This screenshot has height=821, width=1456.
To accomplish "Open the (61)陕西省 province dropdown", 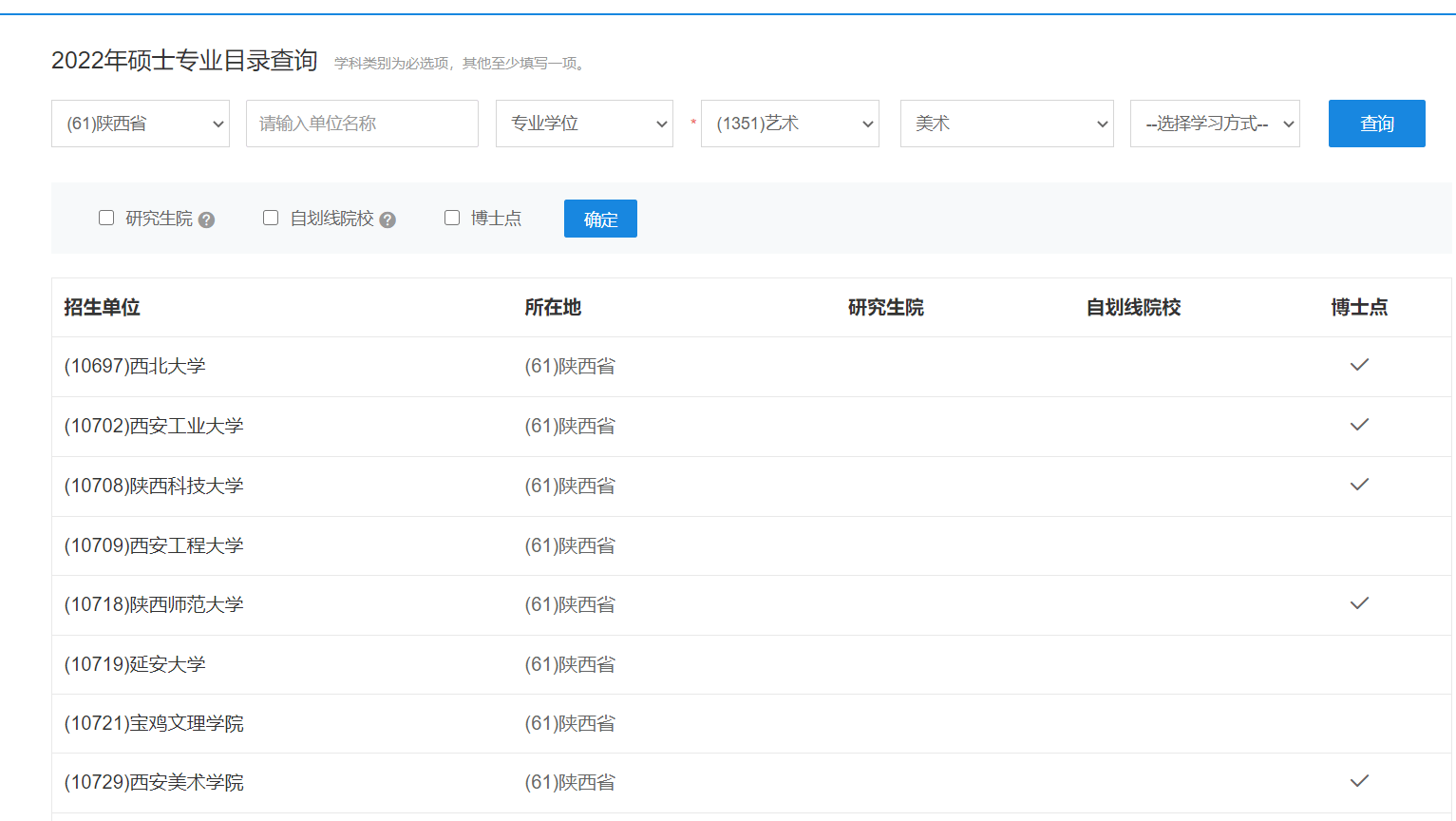I will (x=140, y=124).
